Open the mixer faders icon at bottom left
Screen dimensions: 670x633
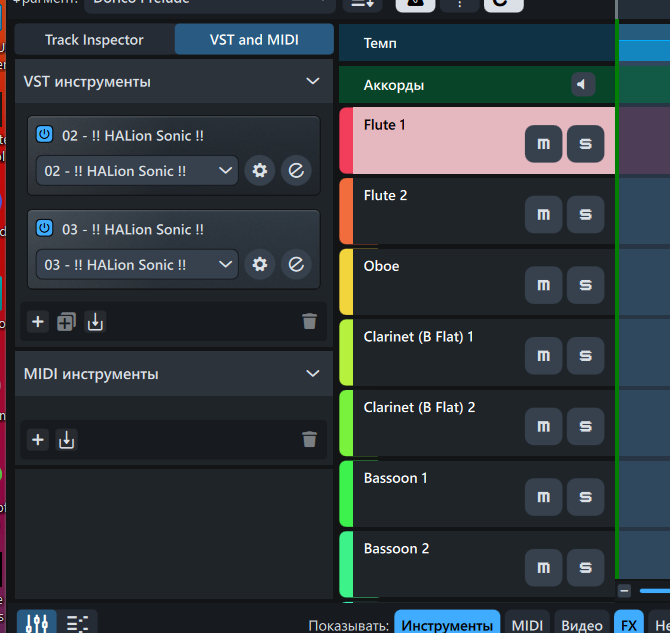point(37,623)
